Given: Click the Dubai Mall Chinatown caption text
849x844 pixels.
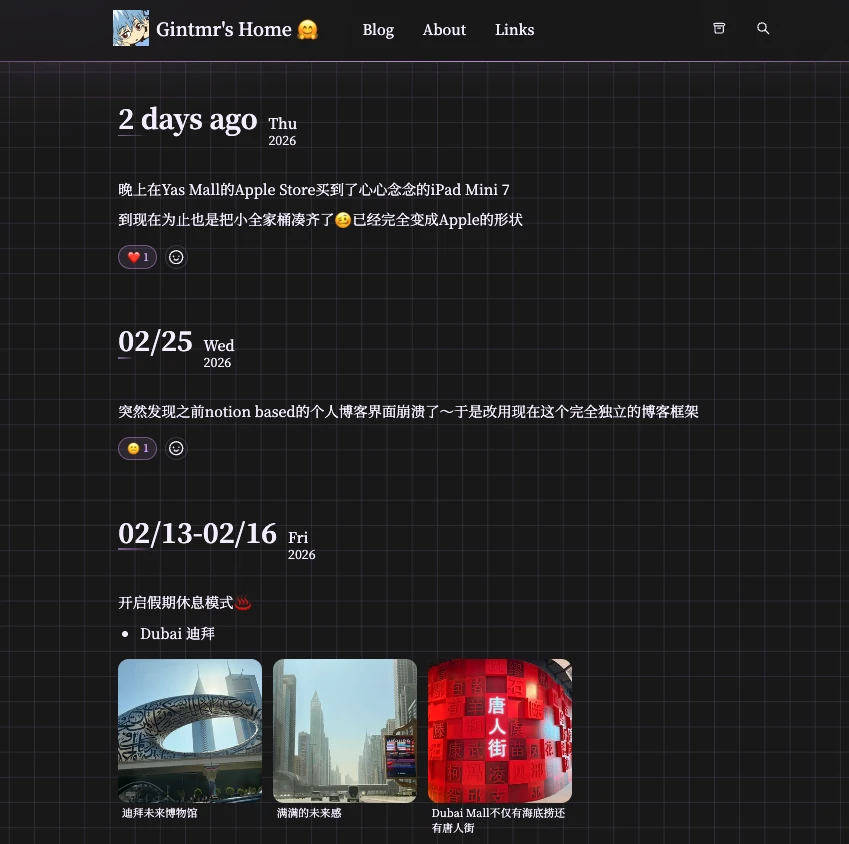Looking at the screenshot, I should (x=498, y=820).
